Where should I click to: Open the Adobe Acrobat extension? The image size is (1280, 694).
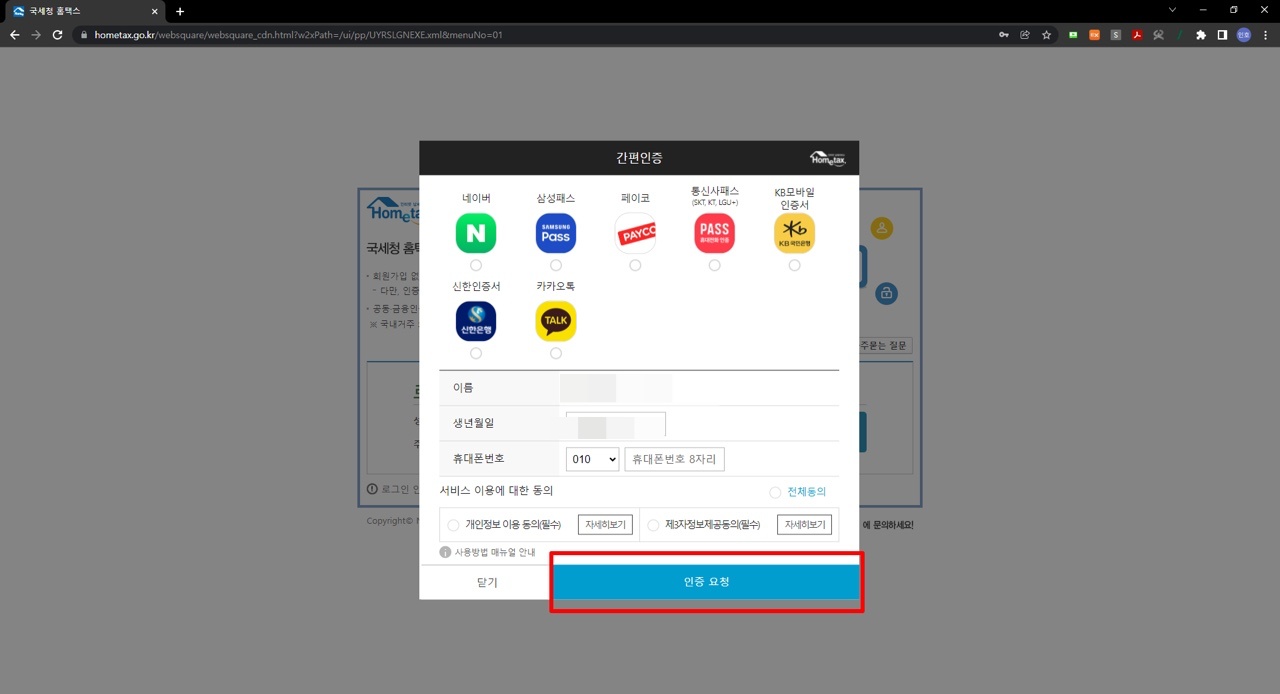point(1137,34)
